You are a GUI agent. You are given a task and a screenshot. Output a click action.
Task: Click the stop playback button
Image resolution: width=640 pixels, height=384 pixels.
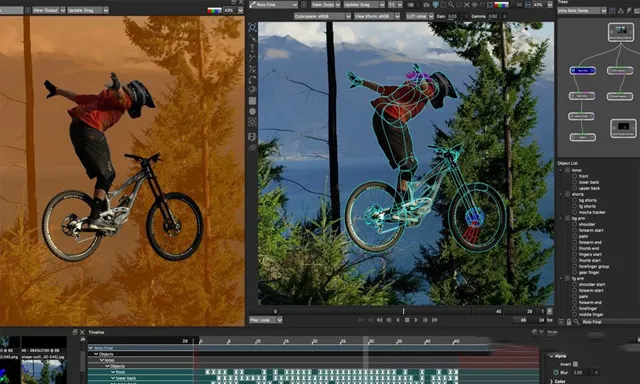click(407, 320)
